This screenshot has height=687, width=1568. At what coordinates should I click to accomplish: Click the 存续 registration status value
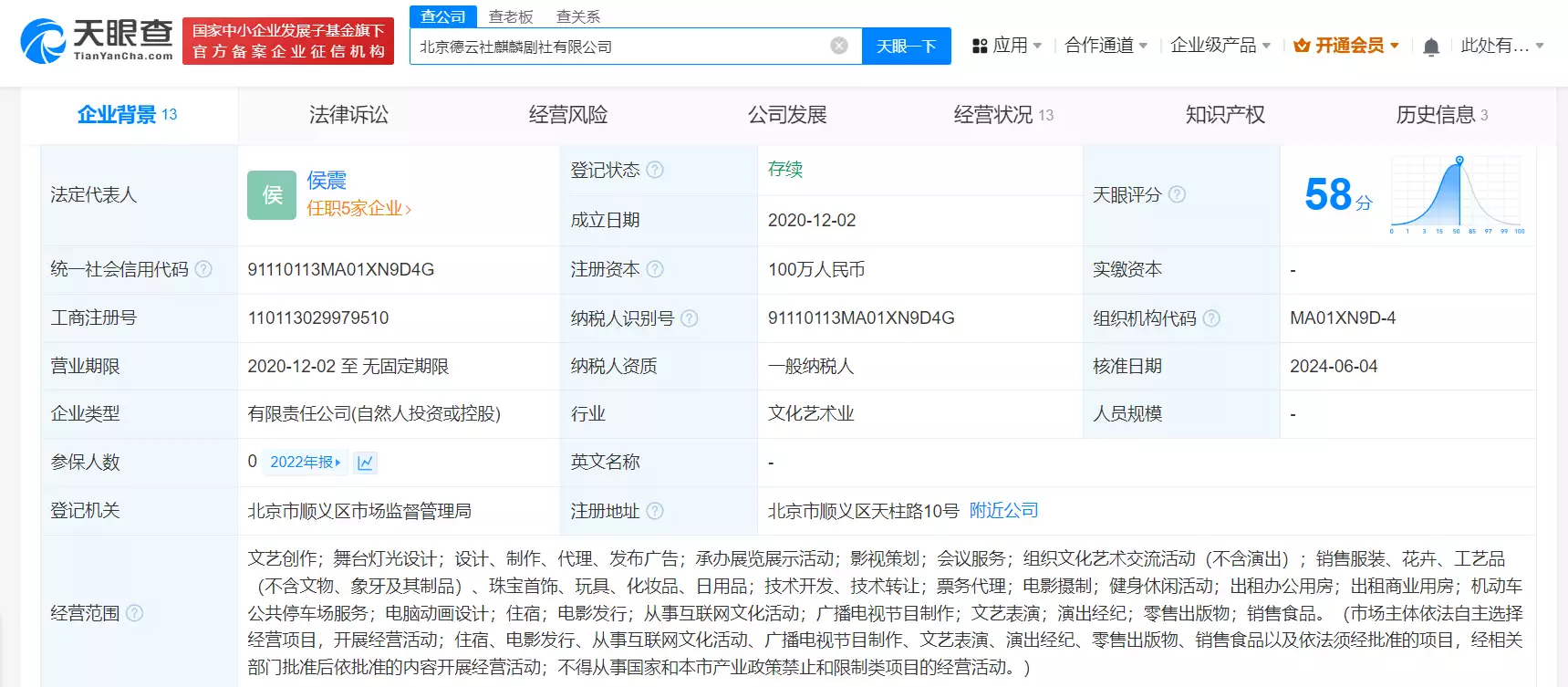point(785,170)
